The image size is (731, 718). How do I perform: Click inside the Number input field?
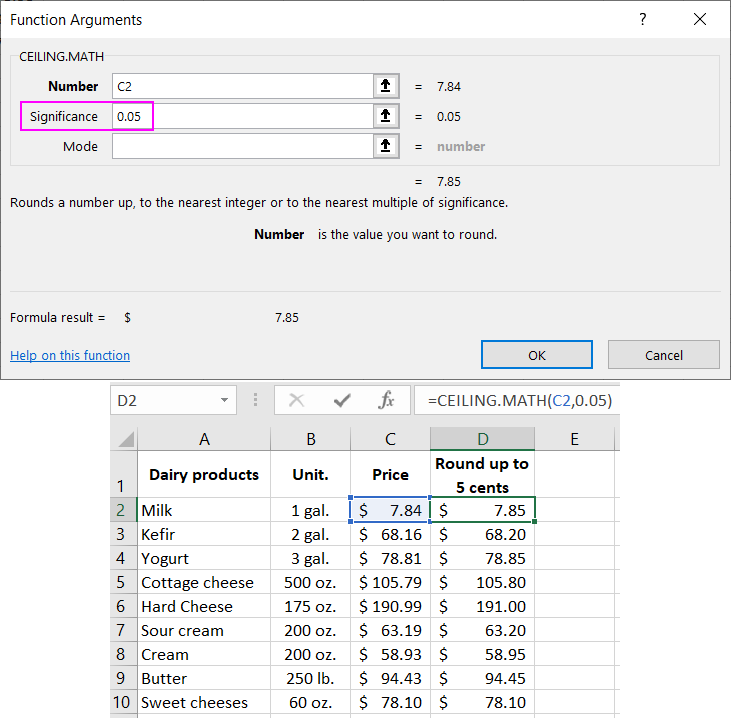pos(240,87)
